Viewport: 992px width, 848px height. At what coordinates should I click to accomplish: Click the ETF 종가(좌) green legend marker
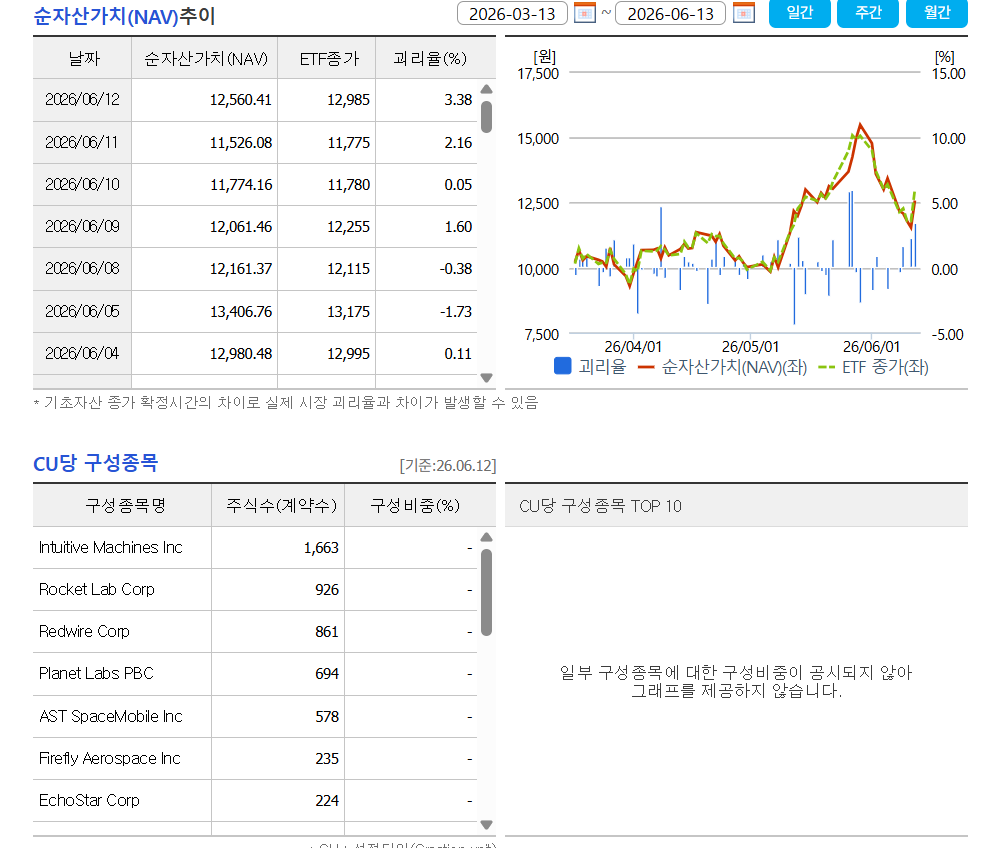826,367
